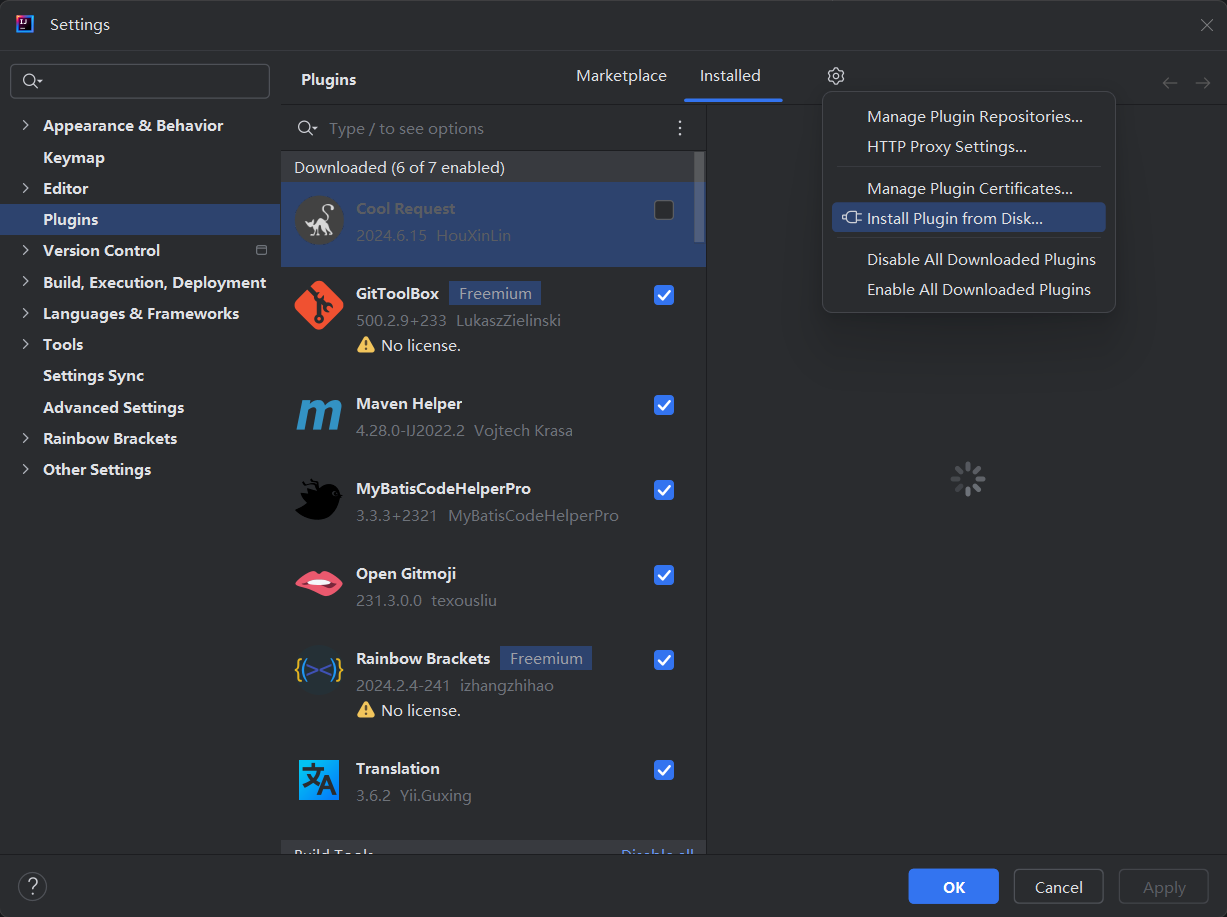Select Enable All Downloaded Plugins
The image size is (1227, 917).
click(968, 289)
